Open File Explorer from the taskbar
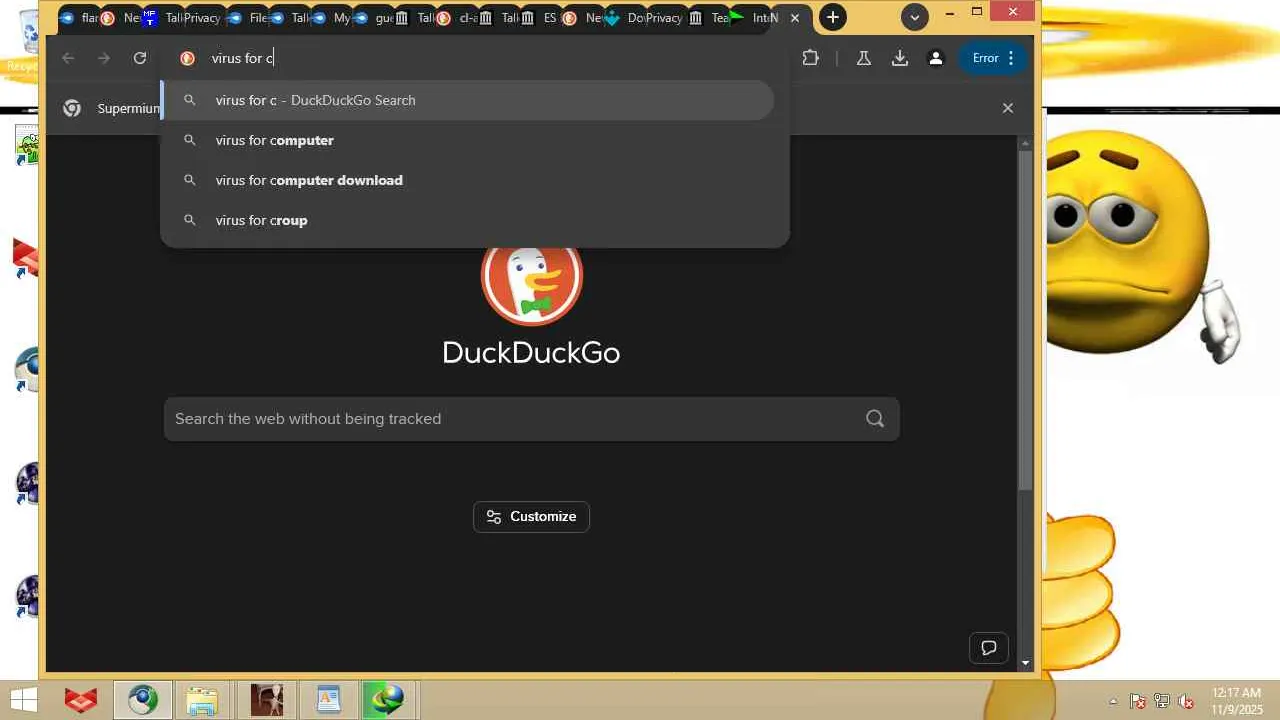 [x=202, y=700]
